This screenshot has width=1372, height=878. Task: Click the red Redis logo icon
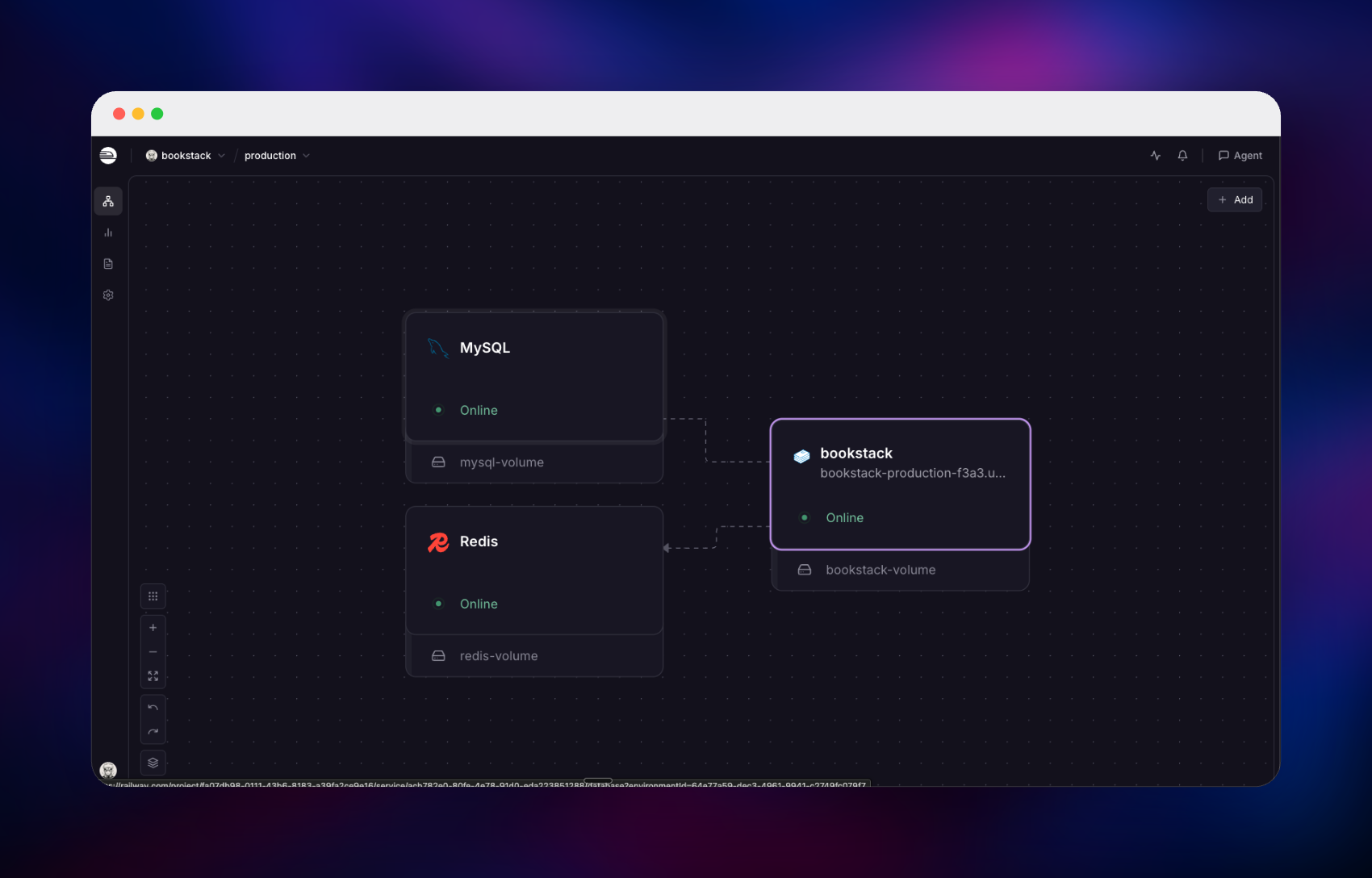click(438, 542)
